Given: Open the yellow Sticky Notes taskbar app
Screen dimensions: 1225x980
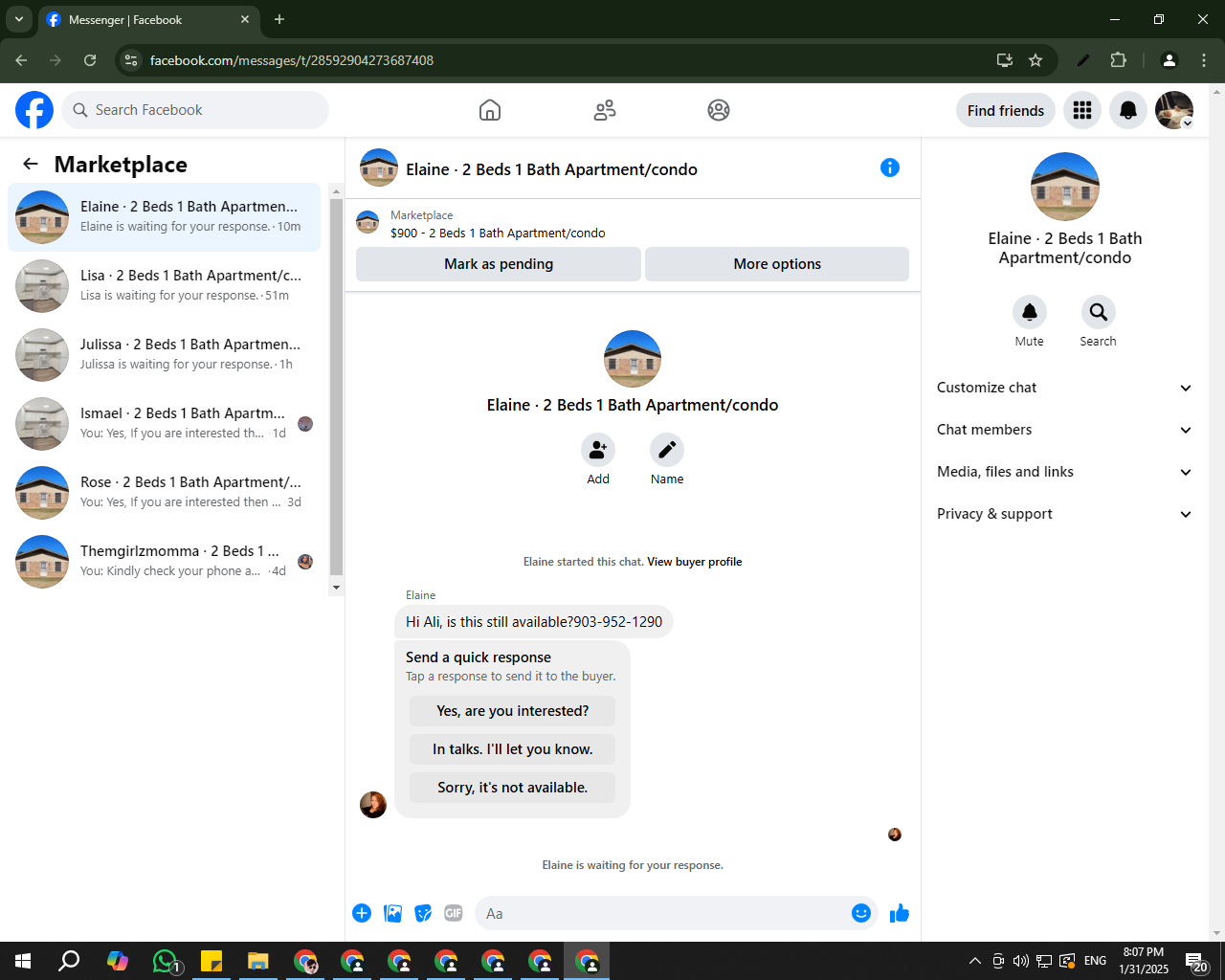Looking at the screenshot, I should click(x=212, y=961).
